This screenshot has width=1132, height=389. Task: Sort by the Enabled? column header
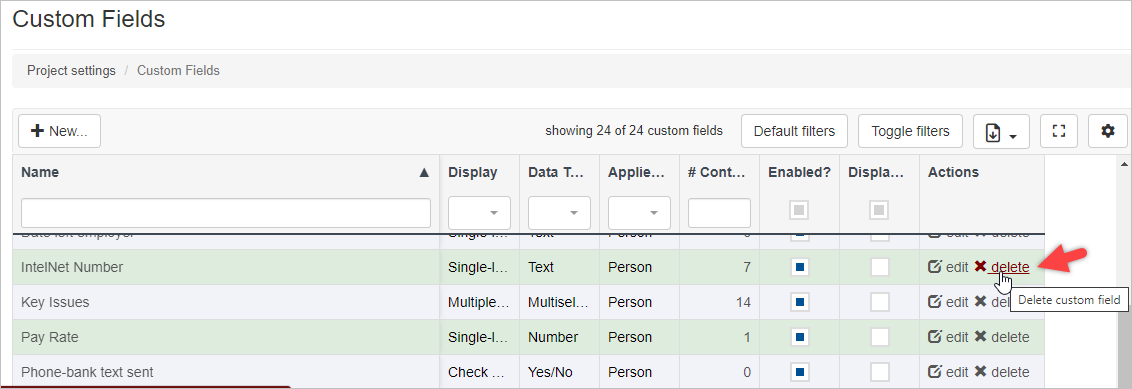point(799,172)
